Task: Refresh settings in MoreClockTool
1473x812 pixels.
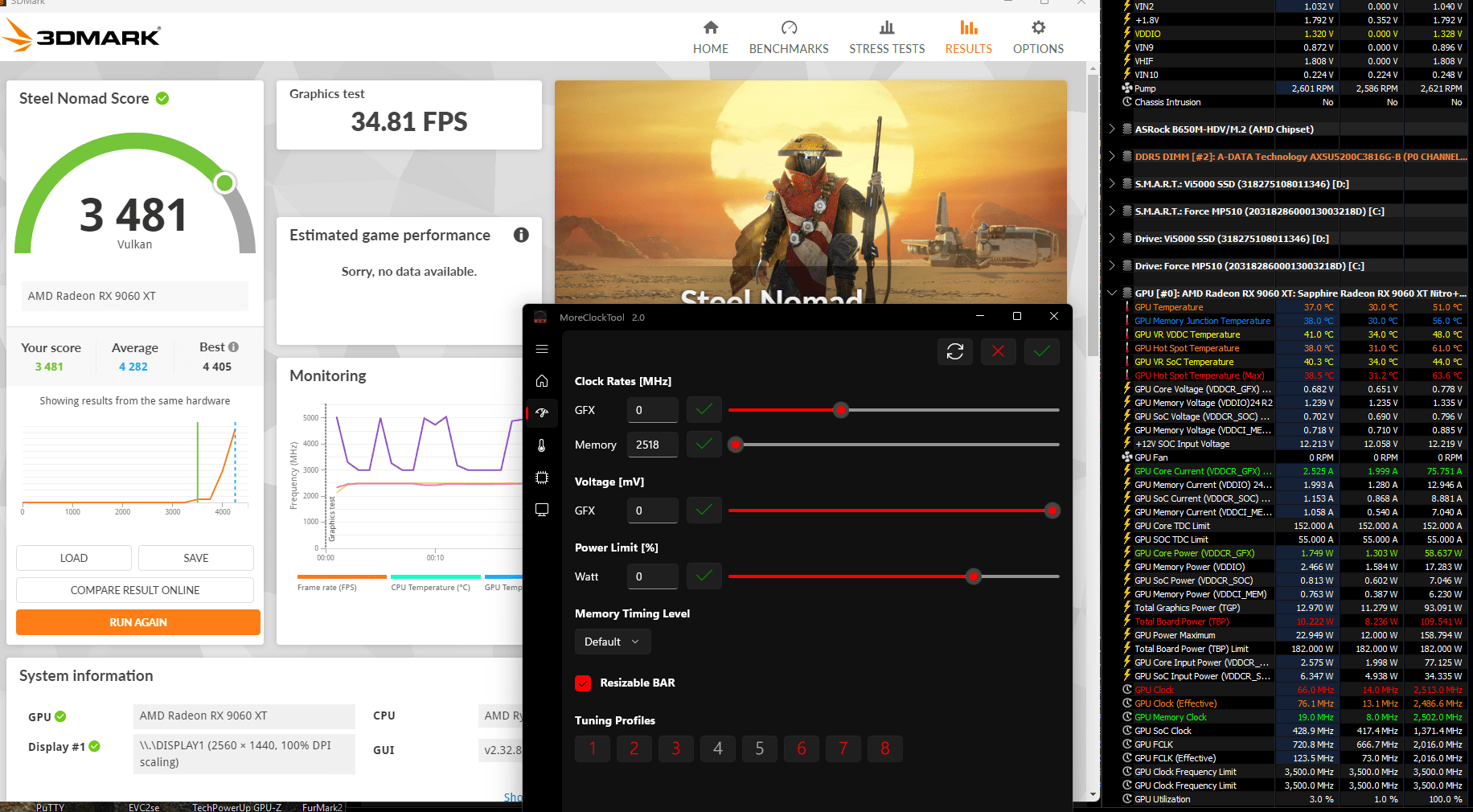Action: click(x=955, y=351)
